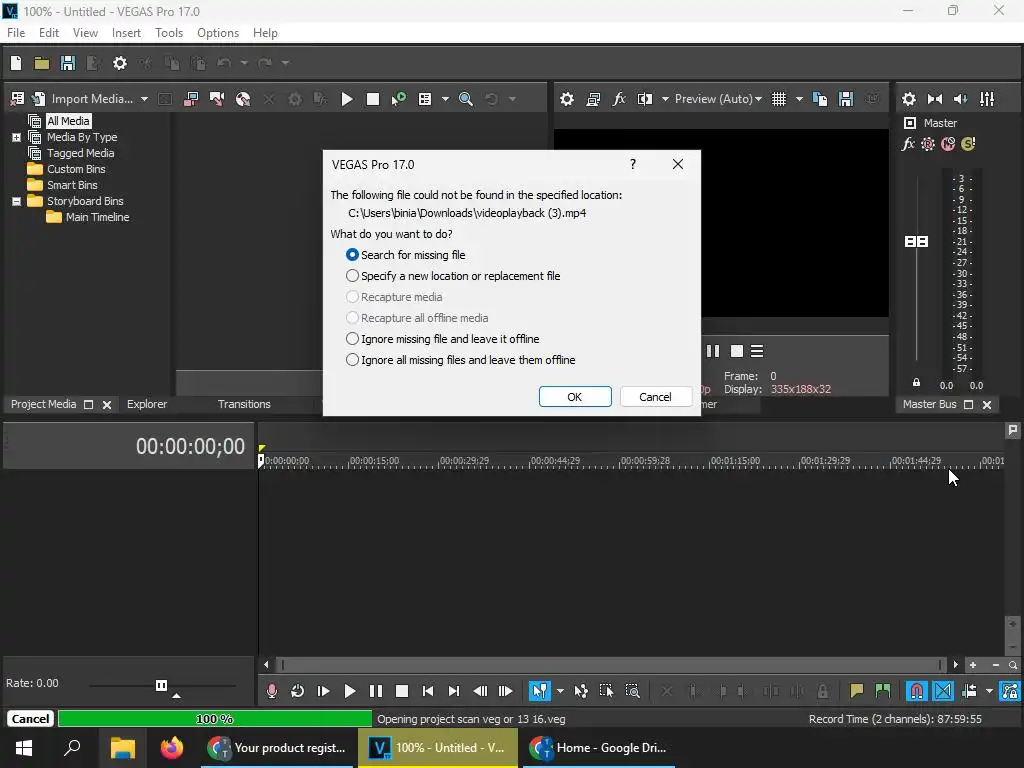Collapse the Storyboard Bins tree node
This screenshot has width=1024, height=768.
tap(16, 201)
